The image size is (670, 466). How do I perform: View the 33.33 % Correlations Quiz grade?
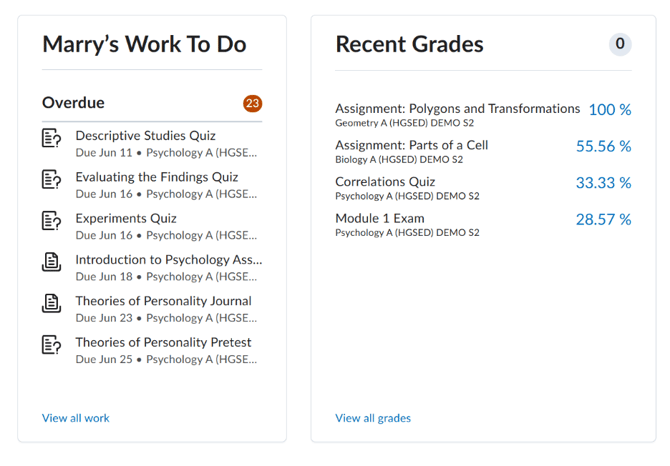tap(603, 183)
